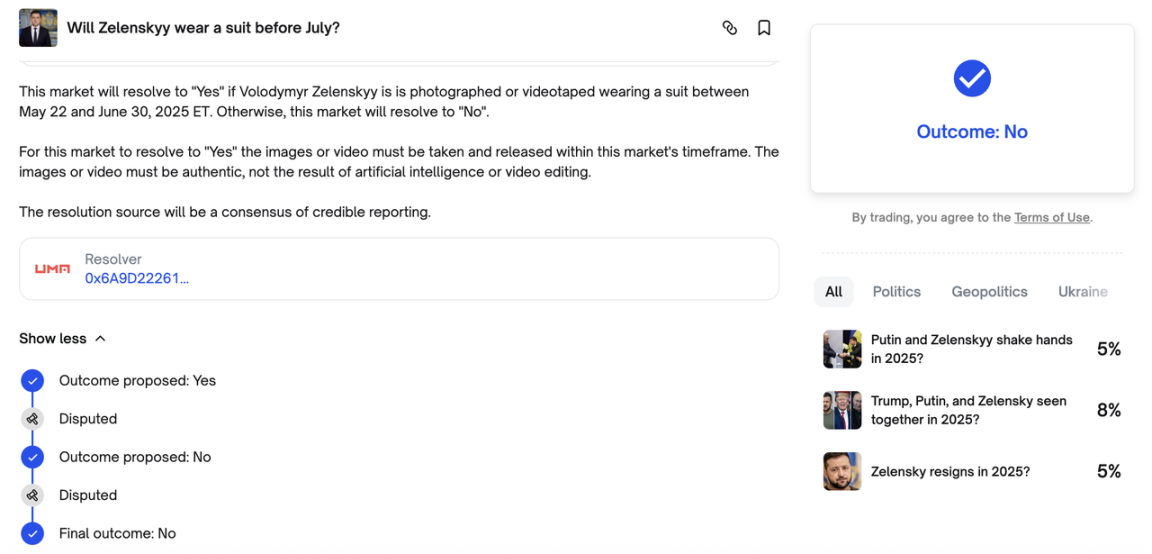The image size is (1152, 554).
Task: Click the first Disputed gavel icon
Action: [x=33, y=419]
